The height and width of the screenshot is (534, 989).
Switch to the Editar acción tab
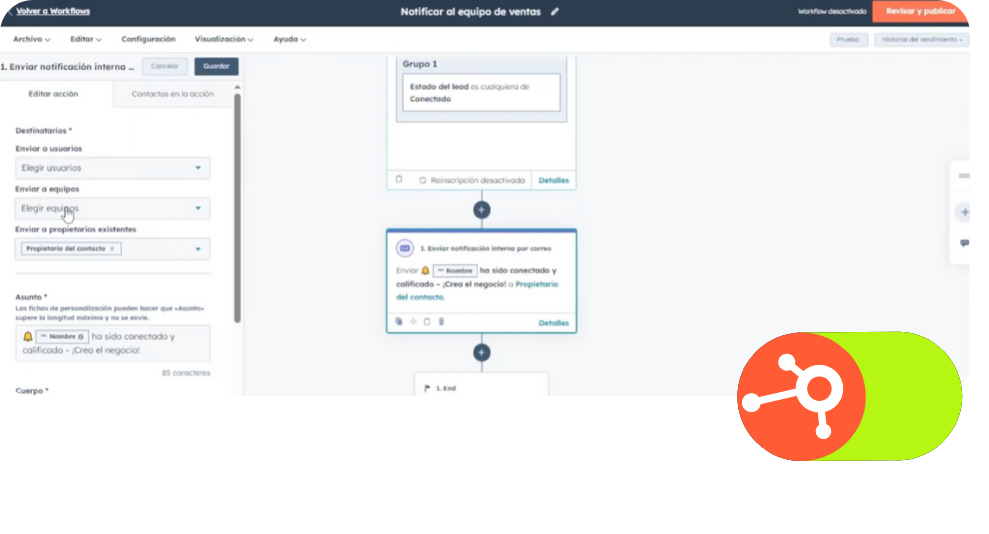(x=54, y=94)
